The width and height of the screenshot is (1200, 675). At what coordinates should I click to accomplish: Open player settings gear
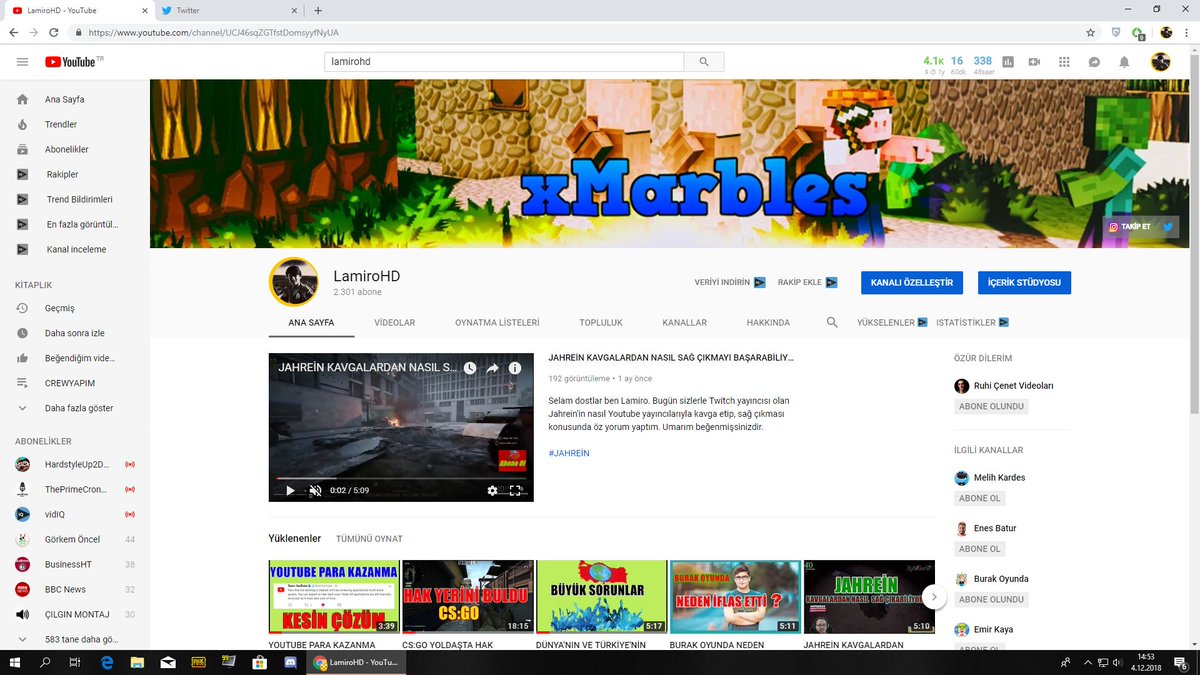coord(492,491)
